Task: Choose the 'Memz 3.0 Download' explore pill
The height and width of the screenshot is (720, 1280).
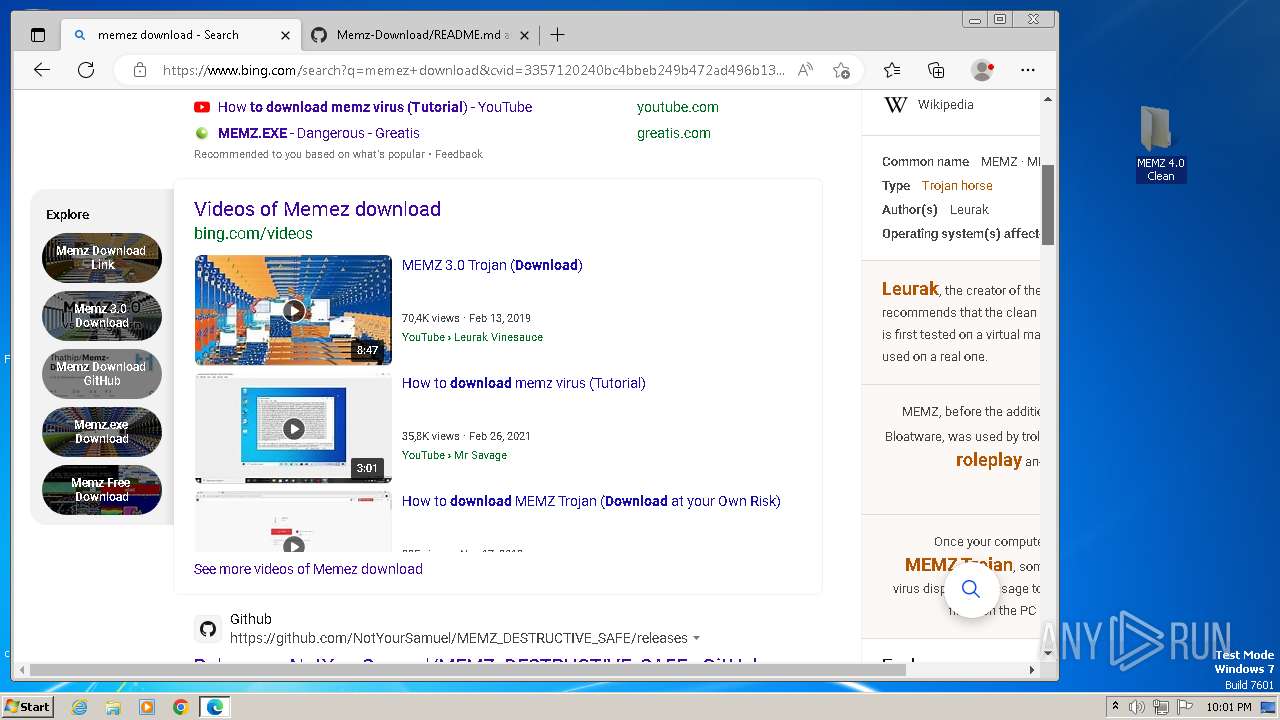Action: (102, 316)
